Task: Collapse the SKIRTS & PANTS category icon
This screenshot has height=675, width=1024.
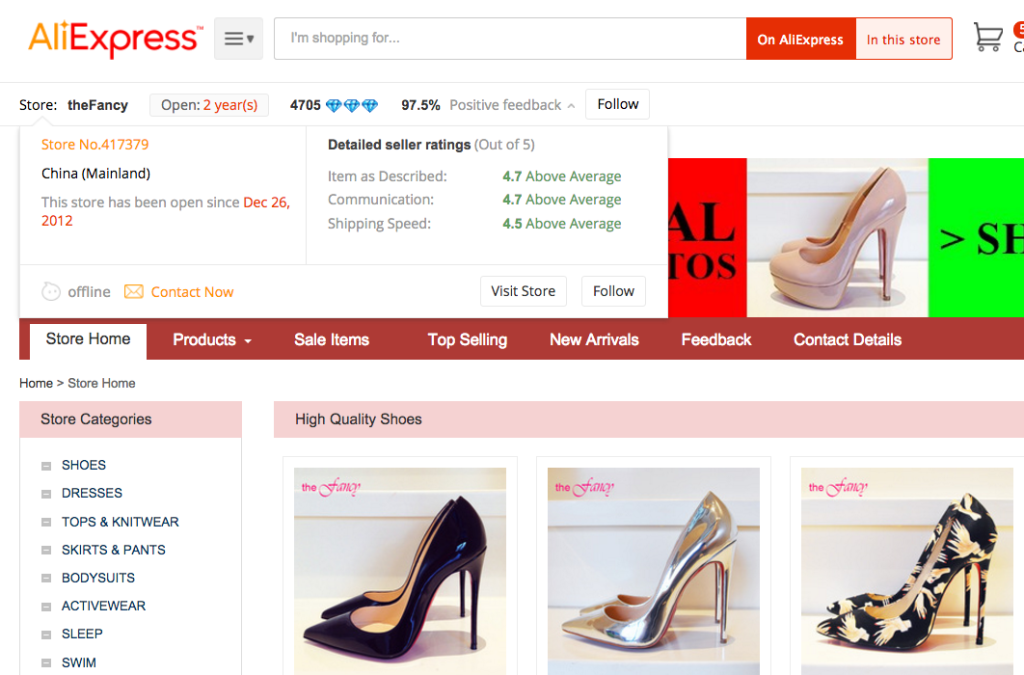Action: pyautogui.click(x=46, y=550)
